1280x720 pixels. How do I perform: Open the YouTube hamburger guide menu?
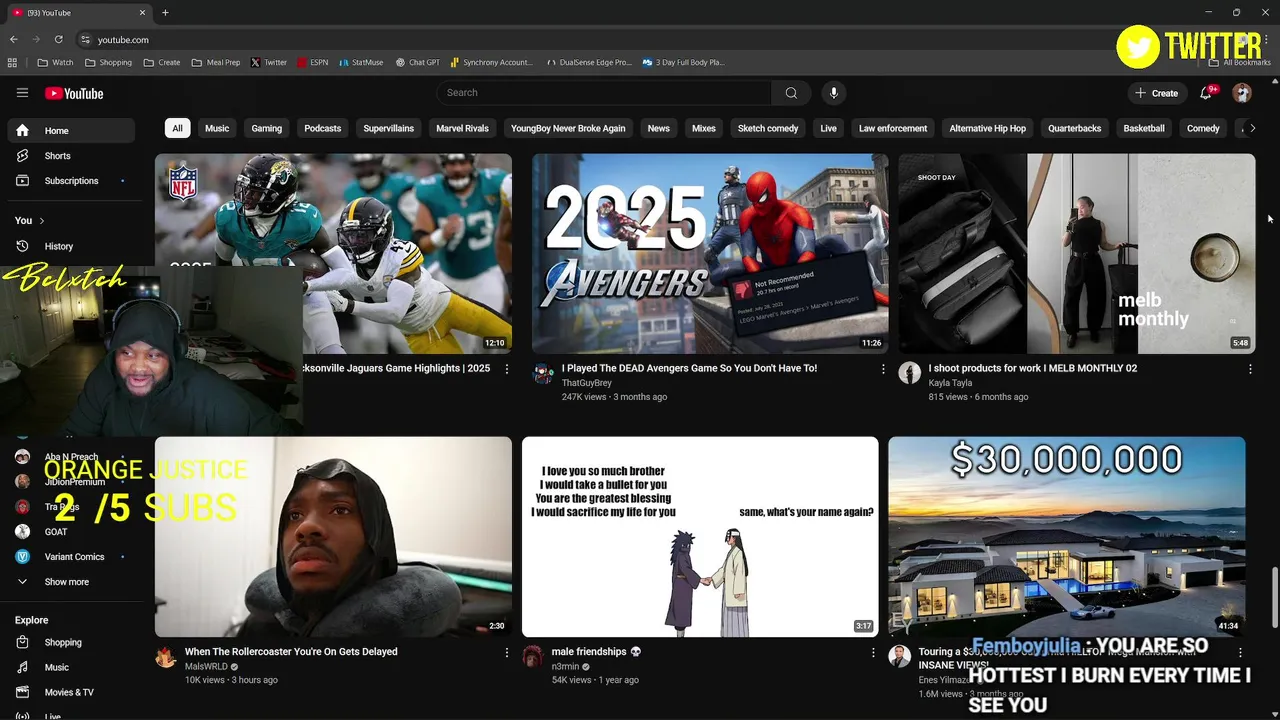click(22, 93)
